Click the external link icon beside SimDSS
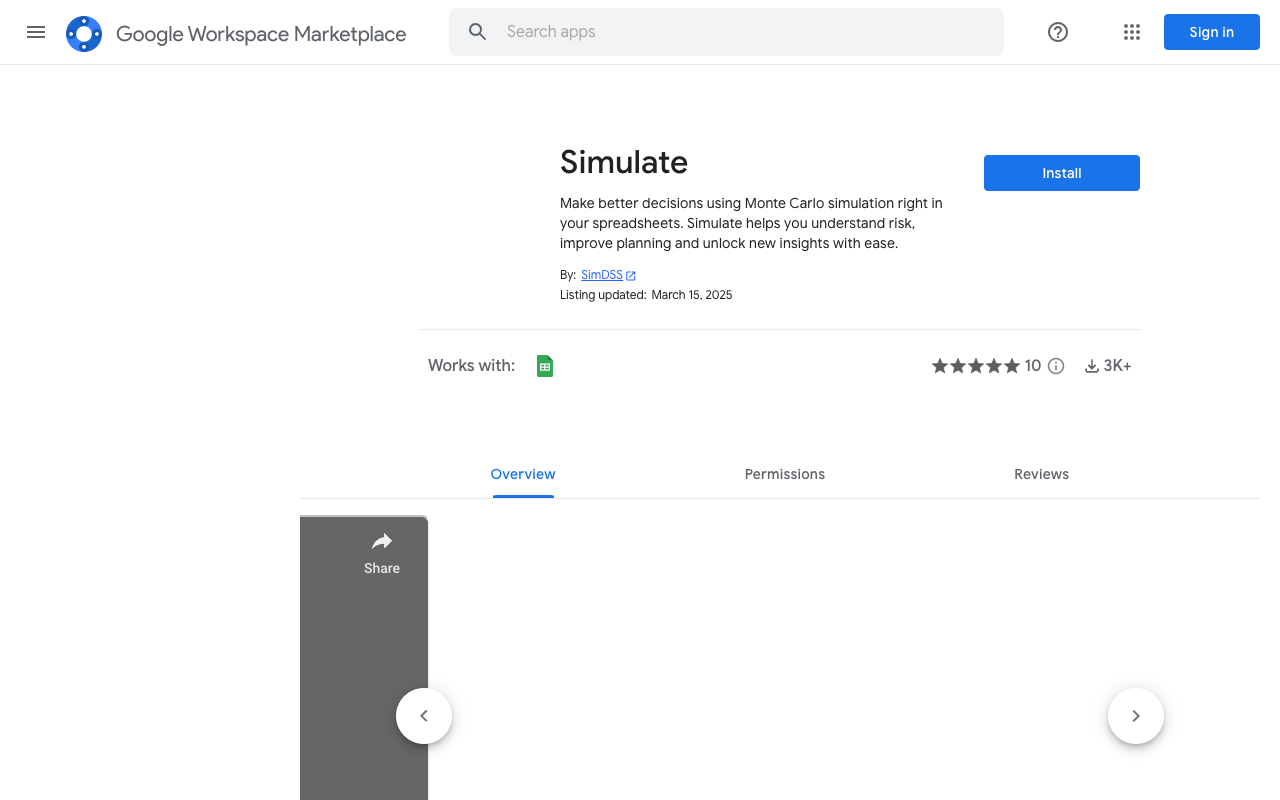Viewport: 1280px width, 800px height. click(x=631, y=275)
